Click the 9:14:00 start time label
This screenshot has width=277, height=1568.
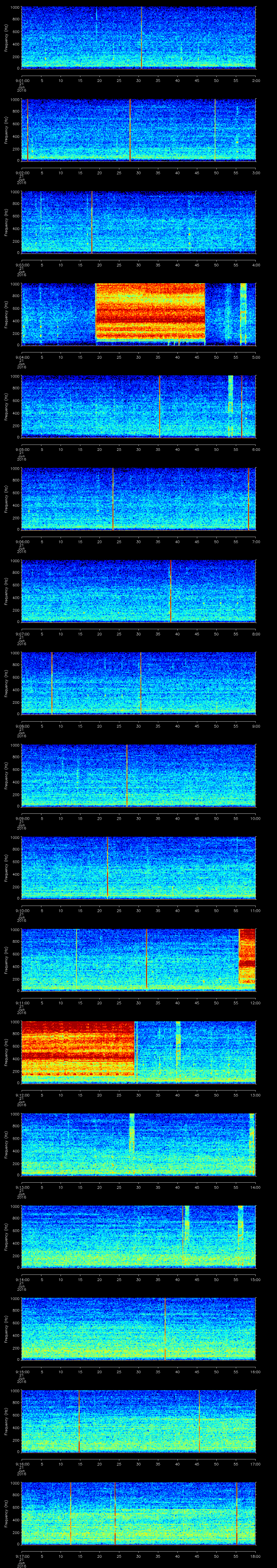tap(22, 1279)
